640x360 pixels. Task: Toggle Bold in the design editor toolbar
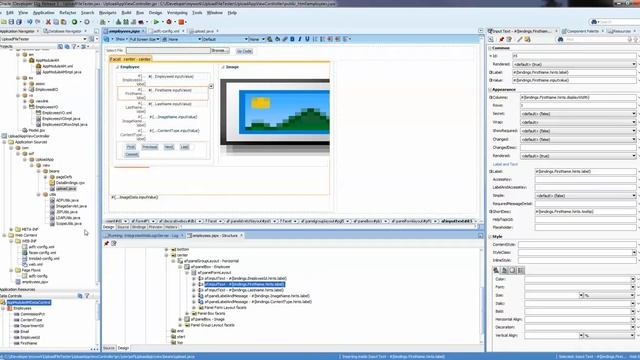tap(292, 39)
